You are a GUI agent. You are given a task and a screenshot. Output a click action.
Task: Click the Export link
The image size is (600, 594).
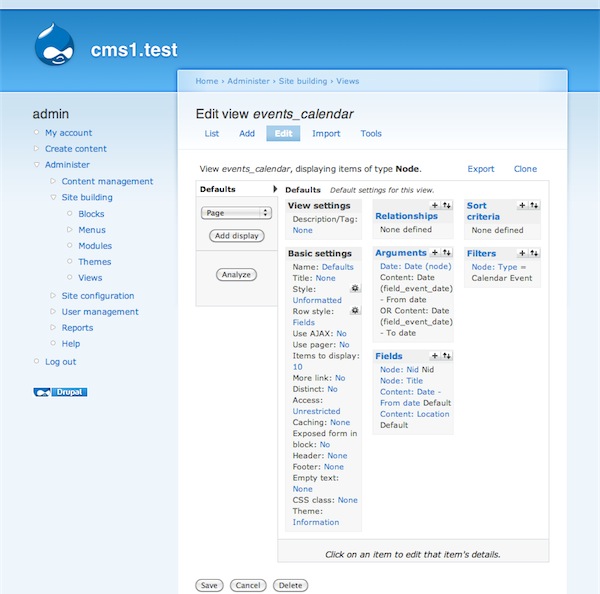click(481, 169)
